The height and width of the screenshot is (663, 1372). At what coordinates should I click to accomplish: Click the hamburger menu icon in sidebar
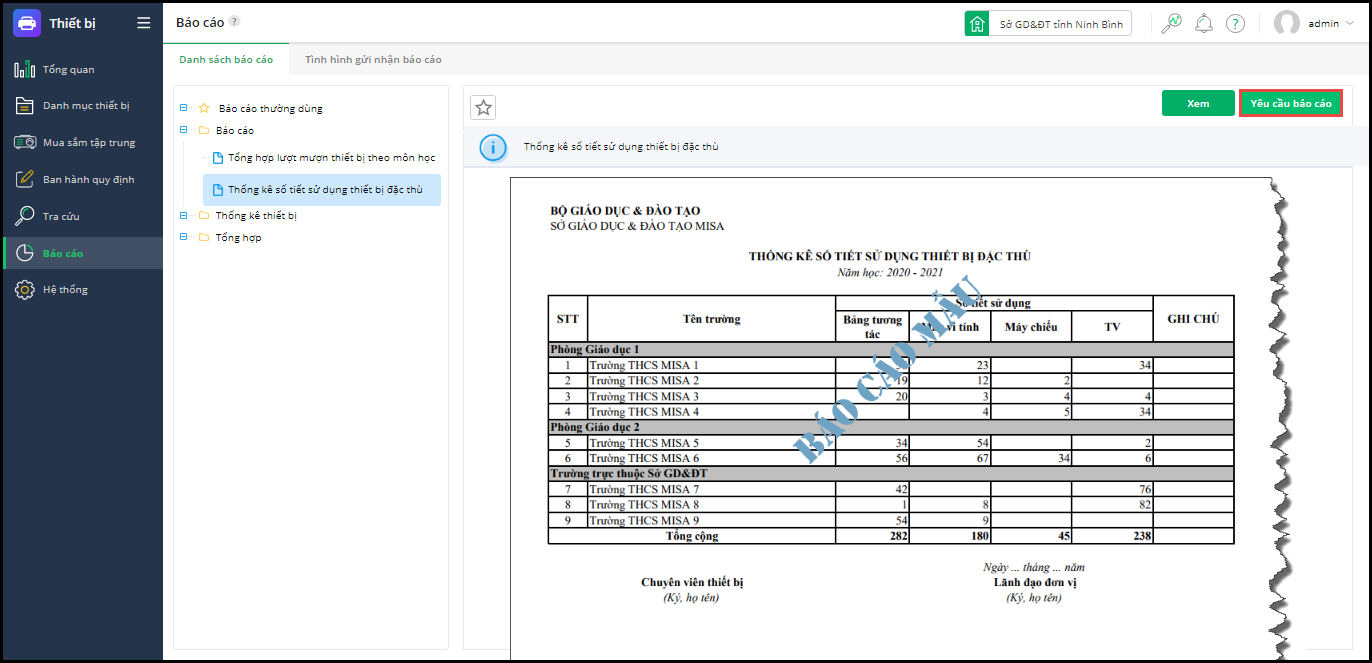point(144,23)
